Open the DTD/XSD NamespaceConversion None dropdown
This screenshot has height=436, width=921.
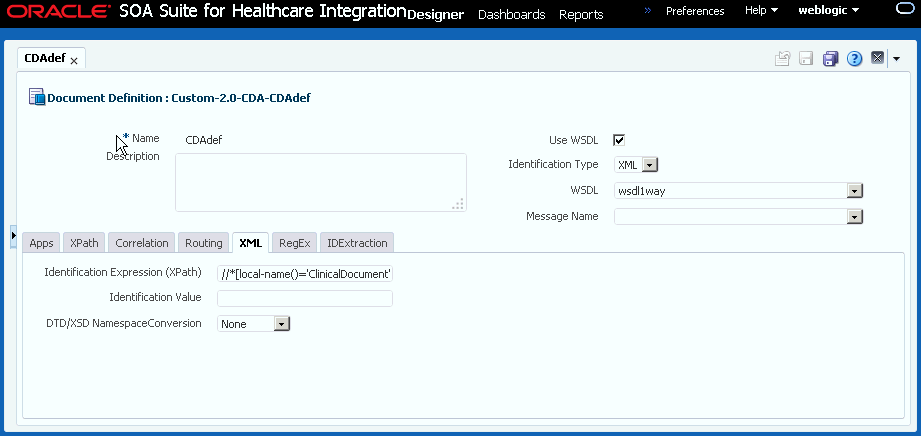282,324
